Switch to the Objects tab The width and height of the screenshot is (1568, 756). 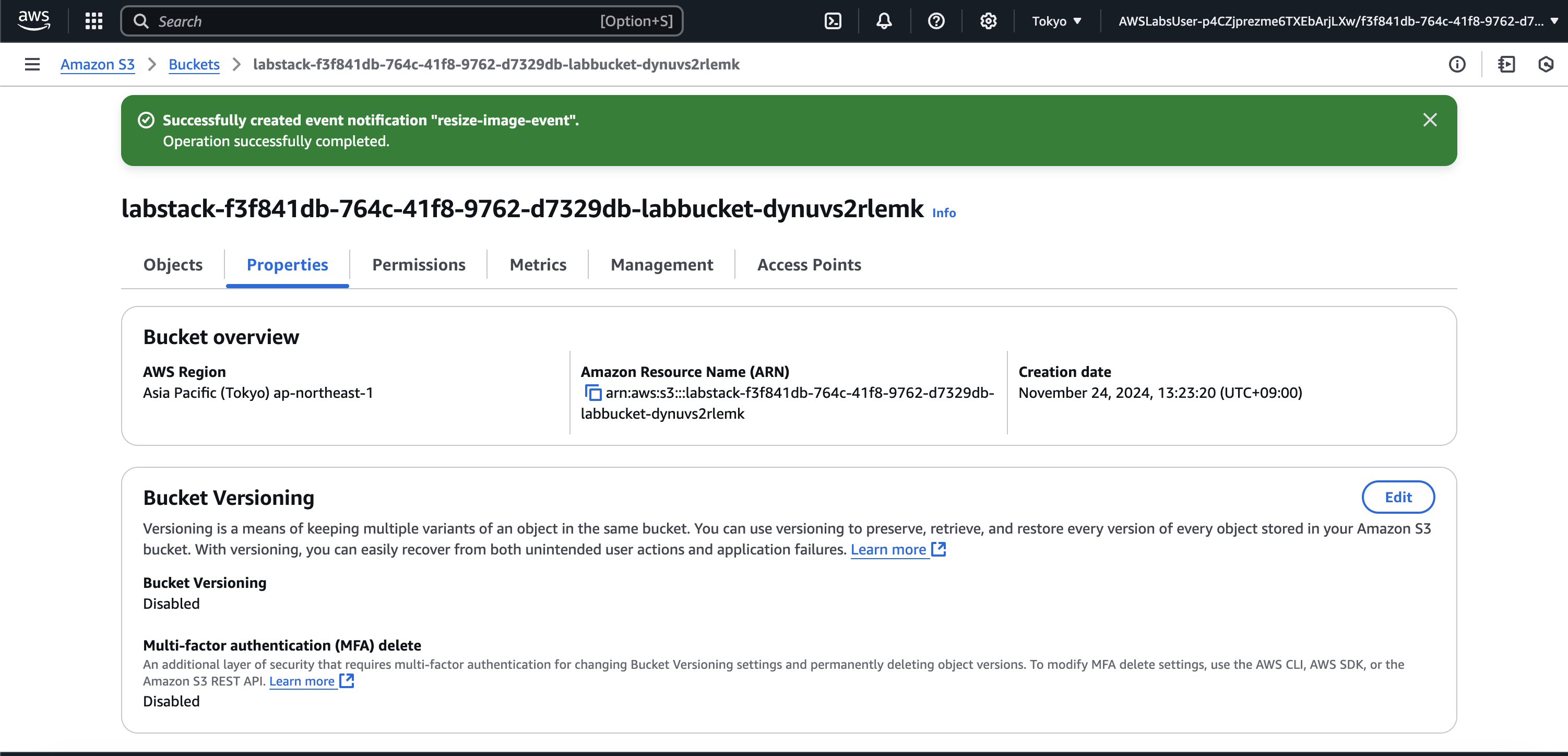click(173, 265)
